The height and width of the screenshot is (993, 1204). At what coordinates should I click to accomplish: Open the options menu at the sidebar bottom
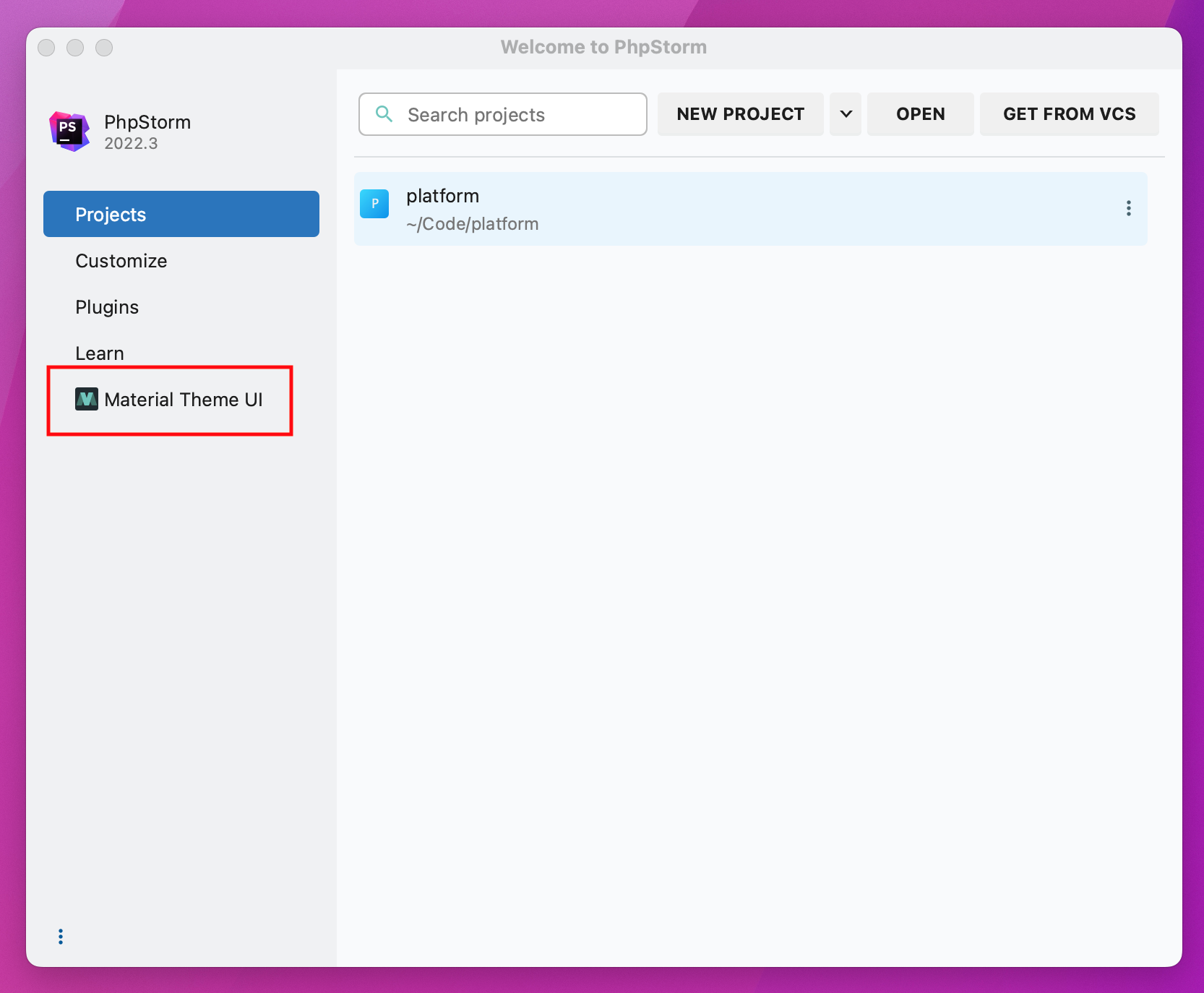click(61, 937)
